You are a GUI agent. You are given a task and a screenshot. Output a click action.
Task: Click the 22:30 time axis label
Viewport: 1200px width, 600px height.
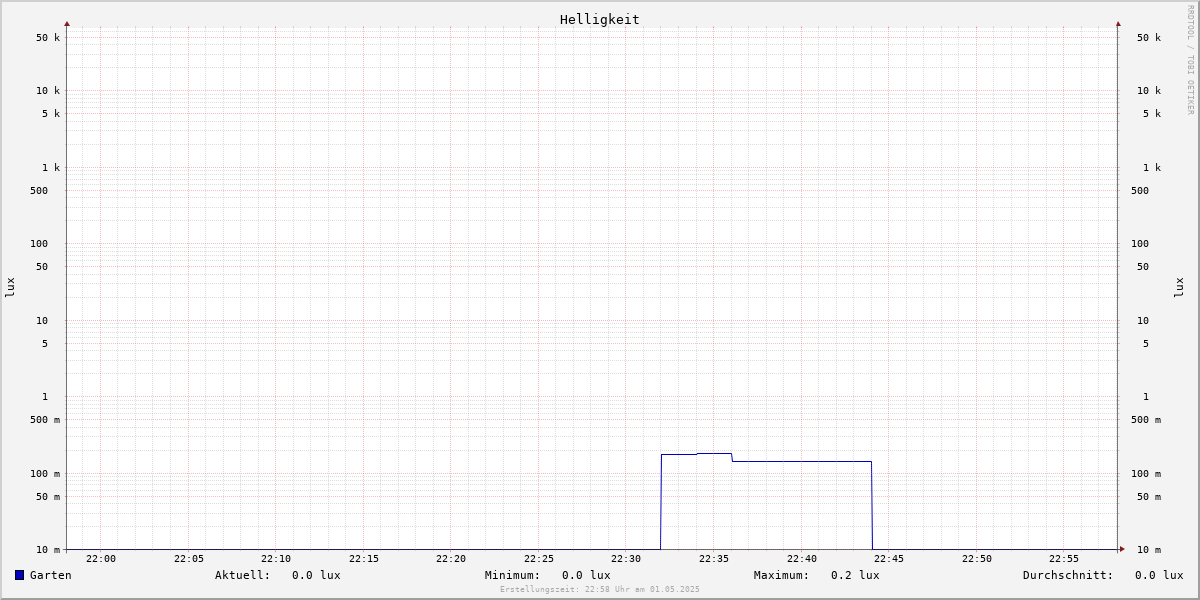pos(626,559)
